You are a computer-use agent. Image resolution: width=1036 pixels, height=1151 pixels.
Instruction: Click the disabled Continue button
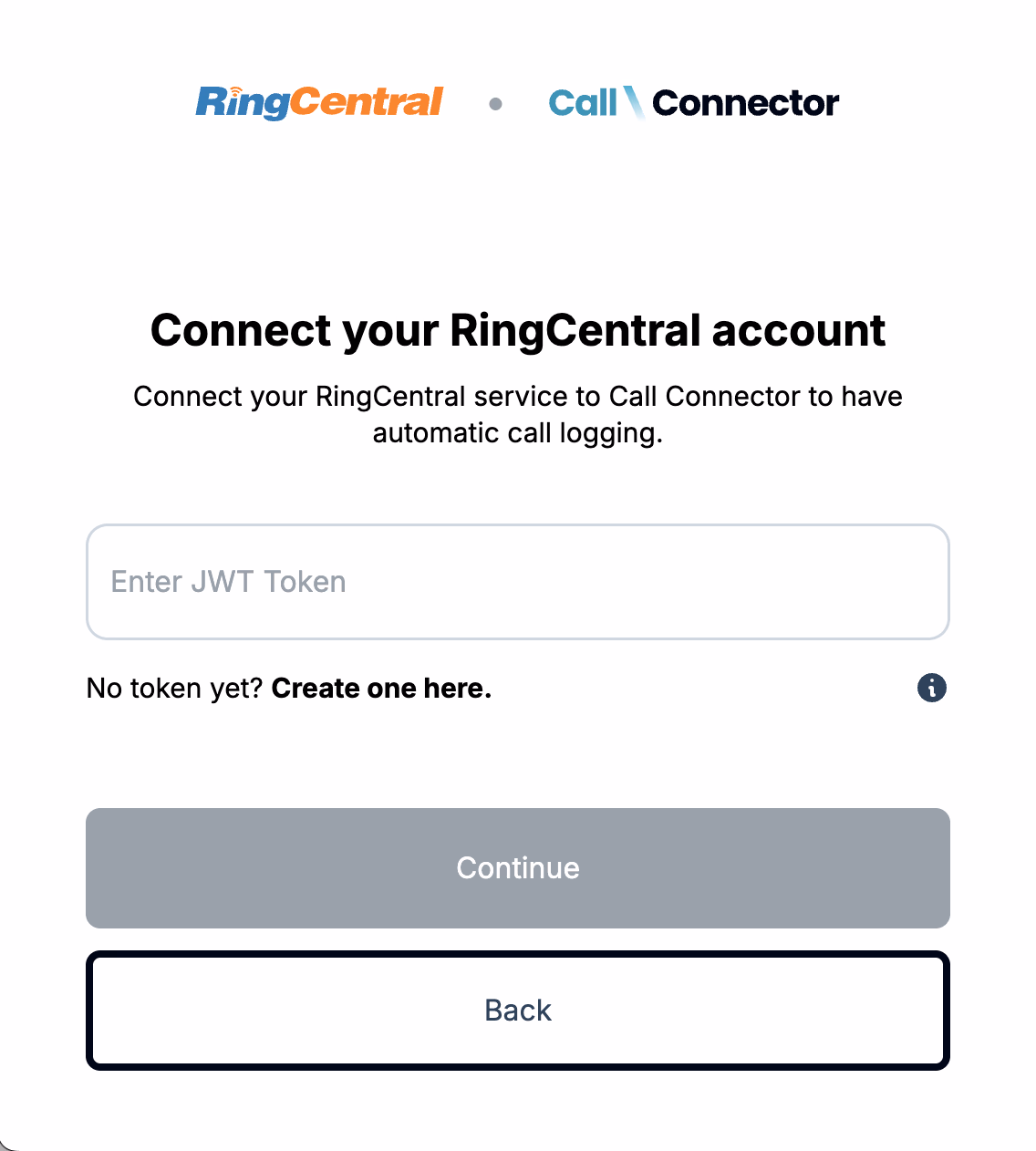coord(517,867)
